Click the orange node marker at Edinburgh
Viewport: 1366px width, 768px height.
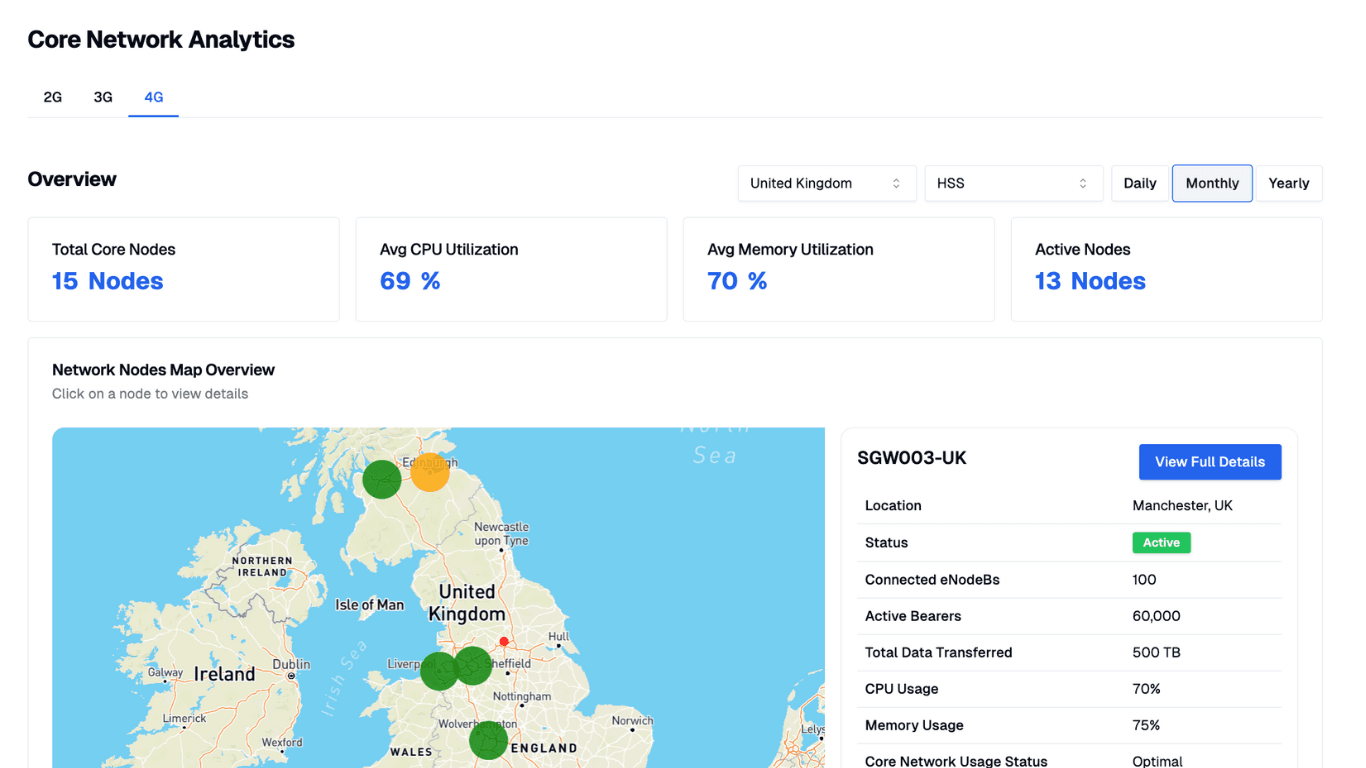click(430, 472)
